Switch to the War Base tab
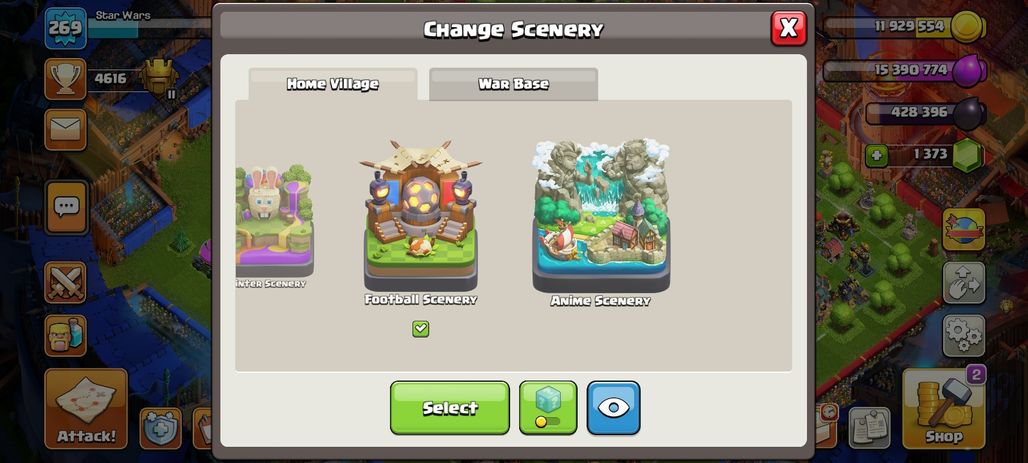Image resolution: width=1028 pixels, height=463 pixels. coord(513,84)
